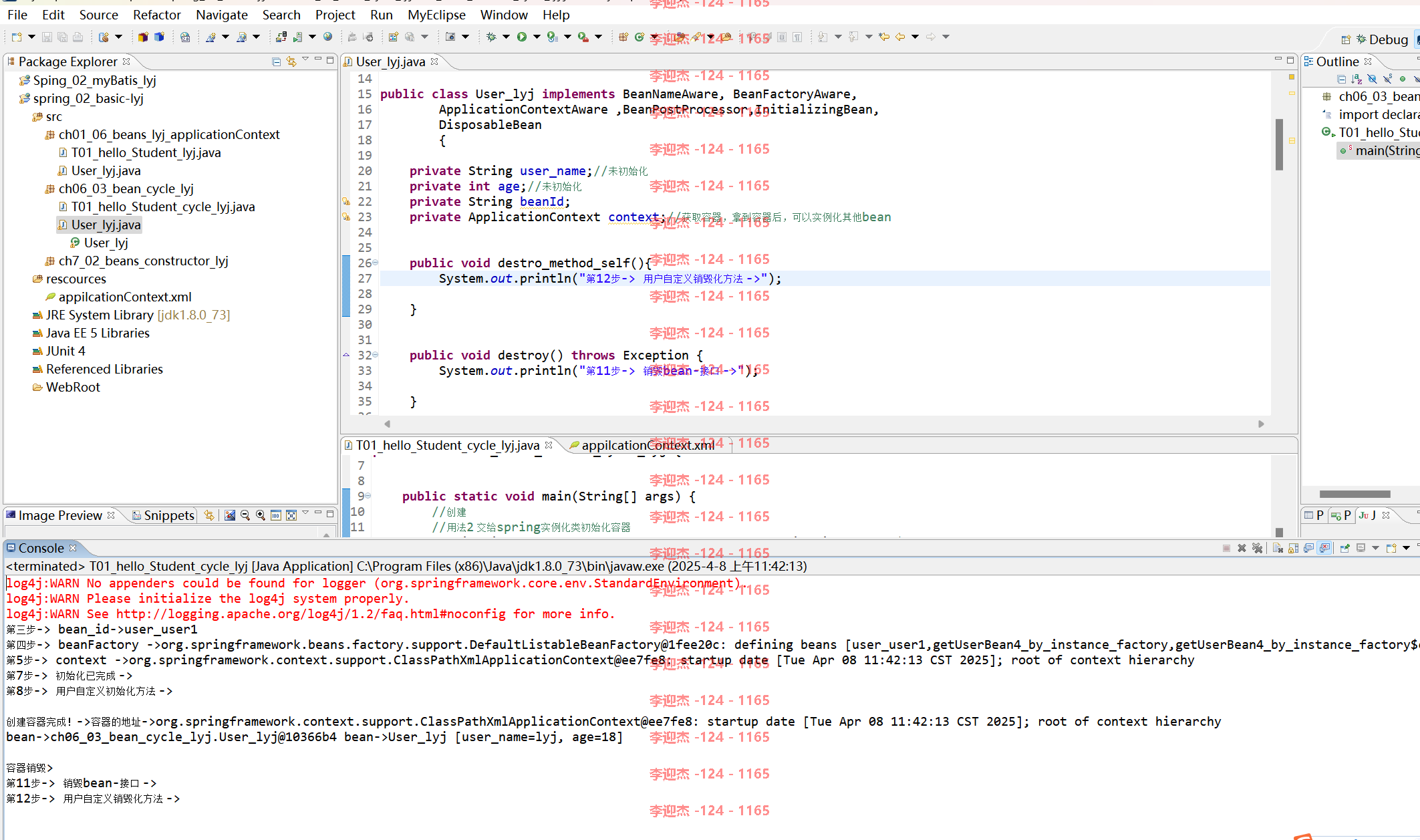Close the User_lyj.java editor tab

(x=434, y=61)
